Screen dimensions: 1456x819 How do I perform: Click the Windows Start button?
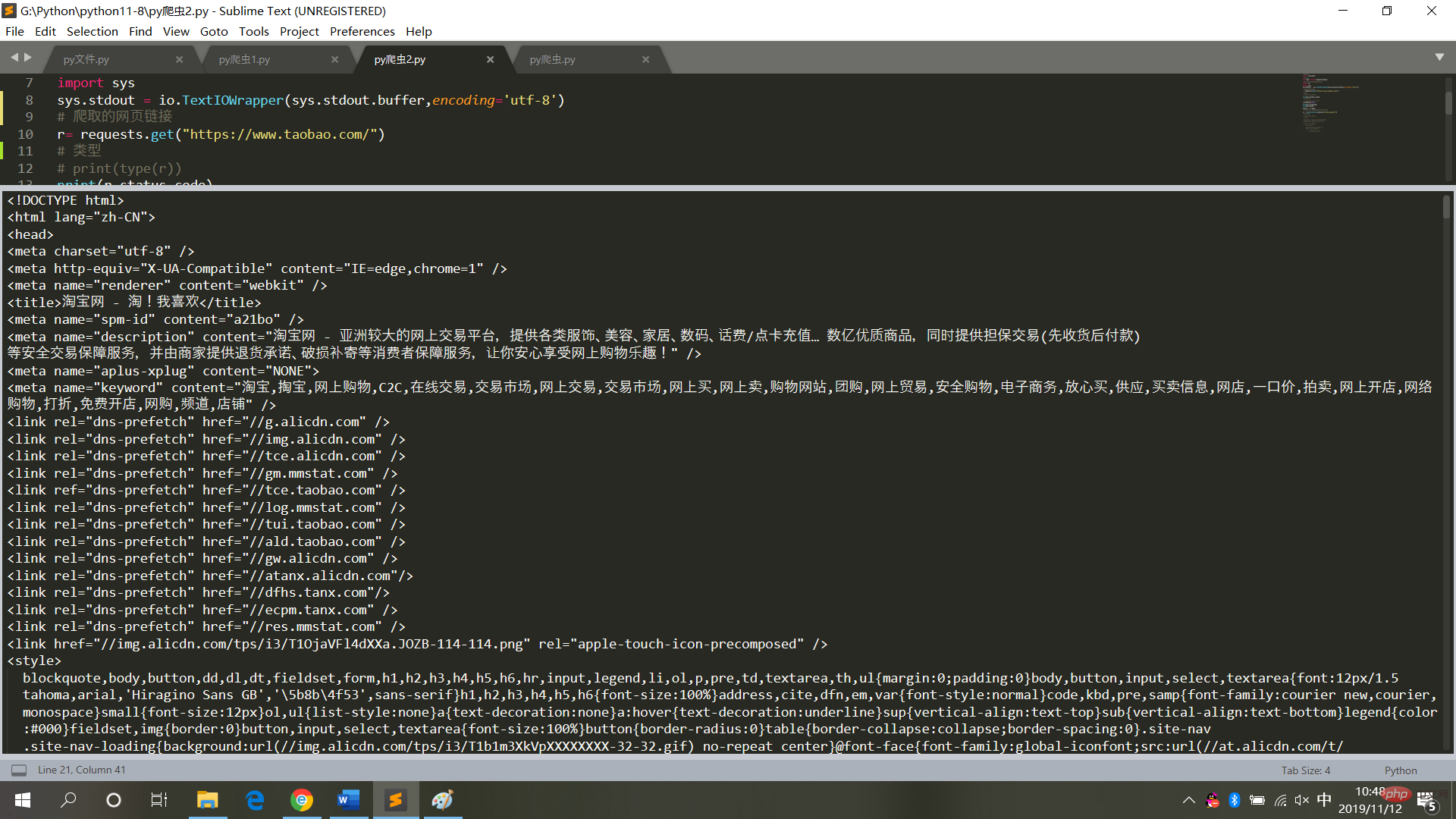click(x=23, y=800)
